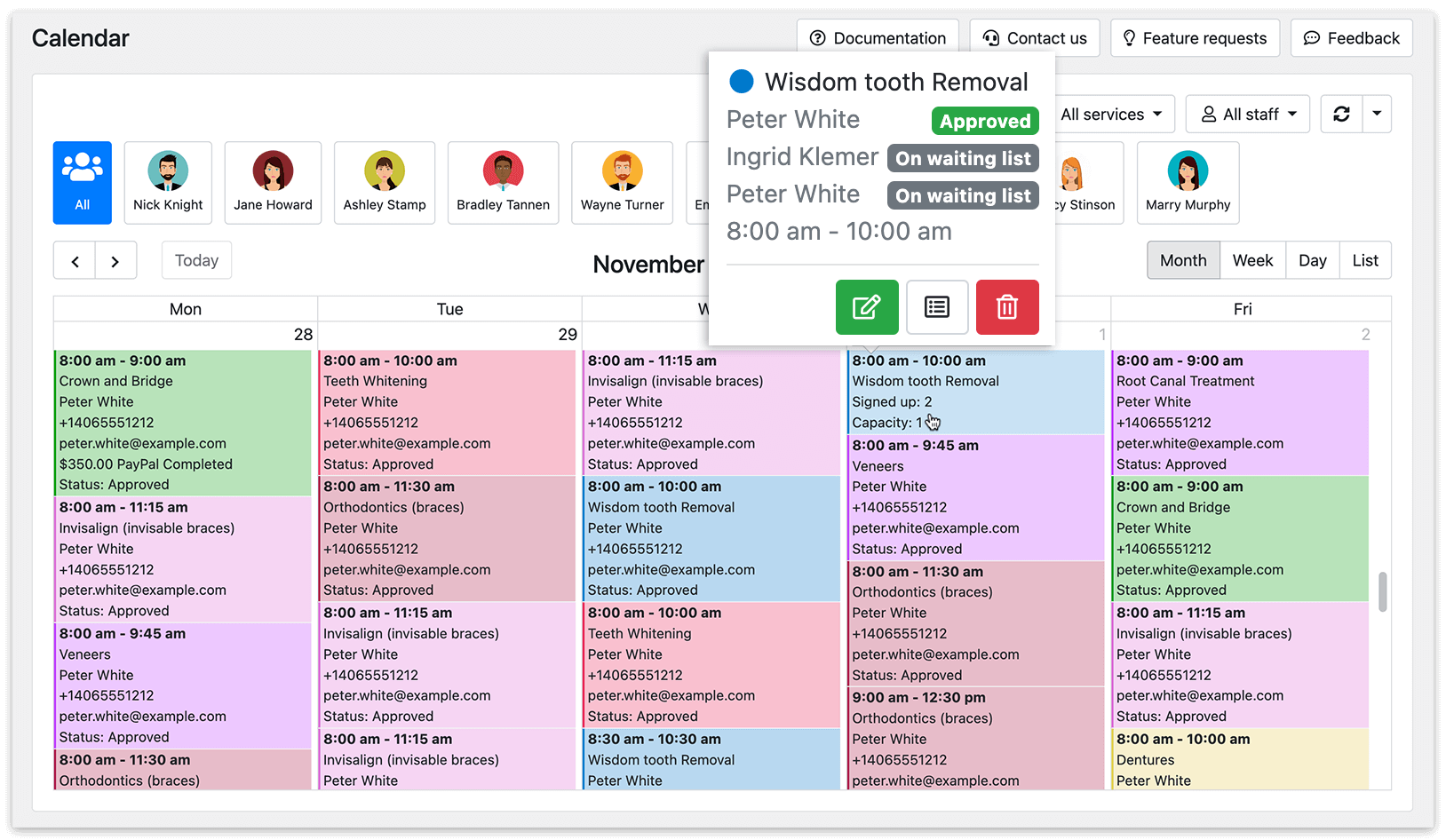This screenshot has height=840, width=1446.
Task: Open Feature requests
Action: click(x=1195, y=38)
